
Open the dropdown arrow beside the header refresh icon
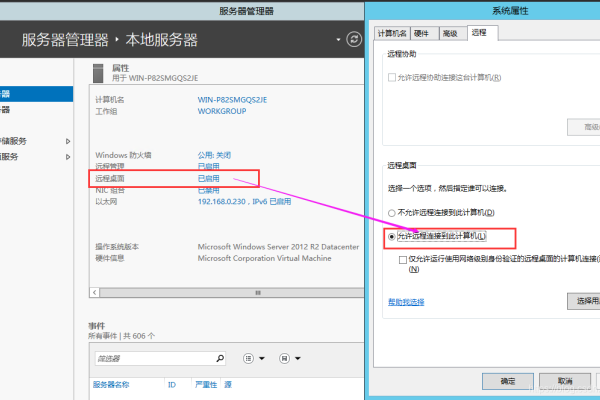pos(337,40)
